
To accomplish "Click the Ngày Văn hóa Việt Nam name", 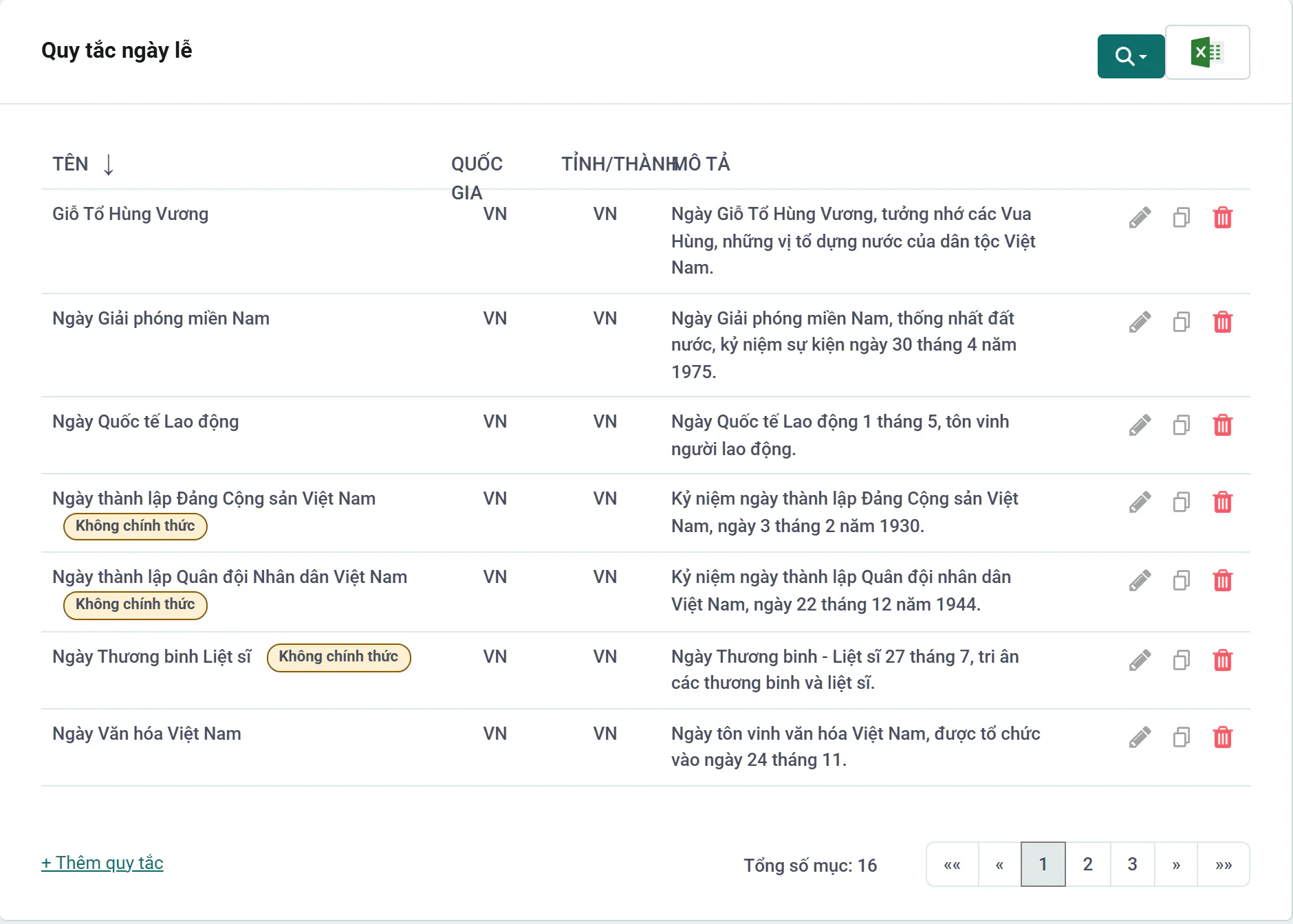I will coord(146,734).
